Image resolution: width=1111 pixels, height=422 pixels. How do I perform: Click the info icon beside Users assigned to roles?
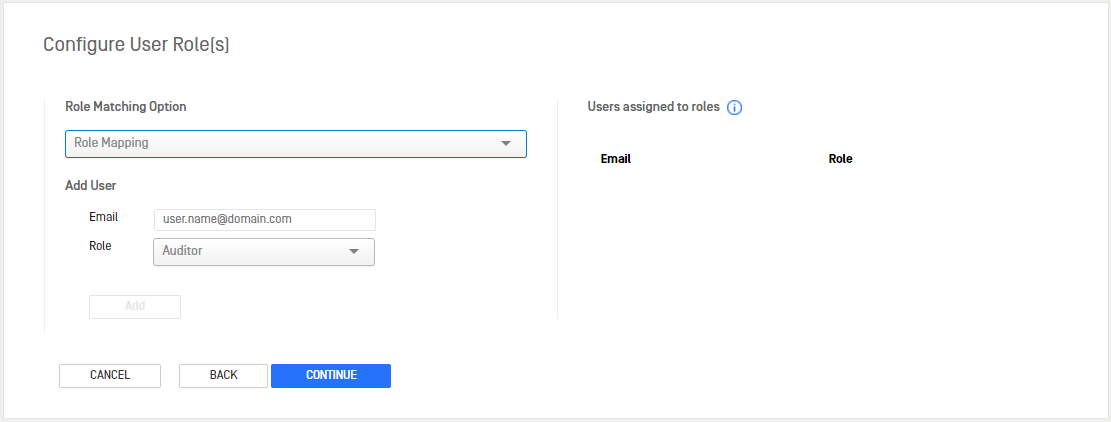pyautogui.click(x=735, y=108)
